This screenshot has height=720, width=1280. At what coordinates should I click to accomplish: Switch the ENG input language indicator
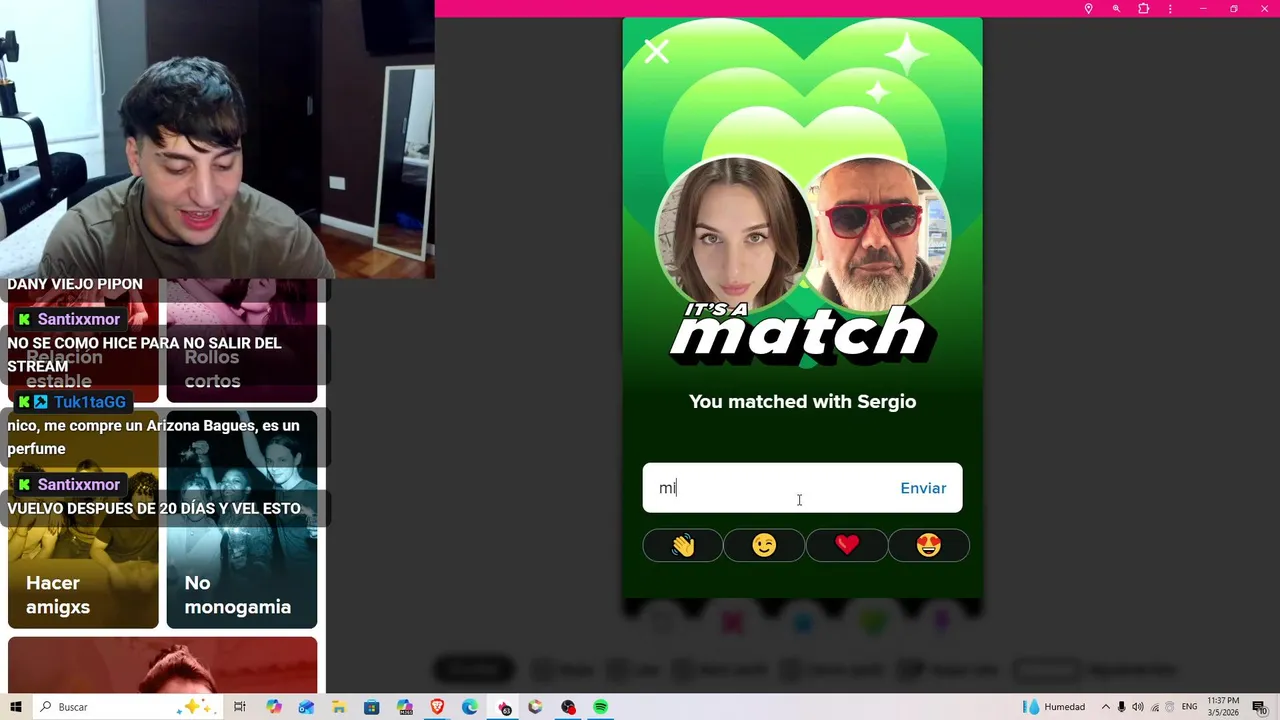(x=1190, y=707)
